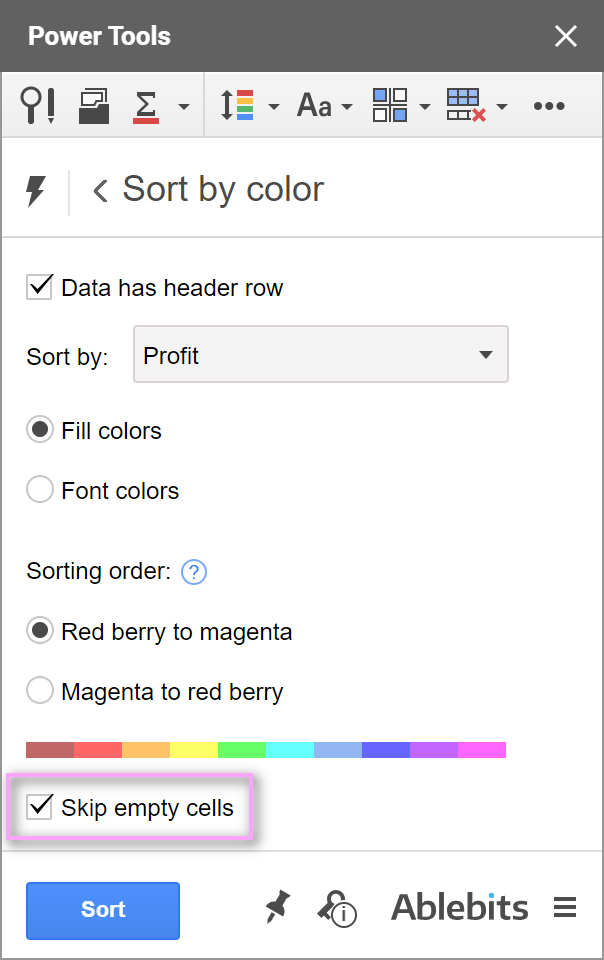Toggle the Skip empty cells checkbox
The image size is (604, 960).
(x=39, y=807)
